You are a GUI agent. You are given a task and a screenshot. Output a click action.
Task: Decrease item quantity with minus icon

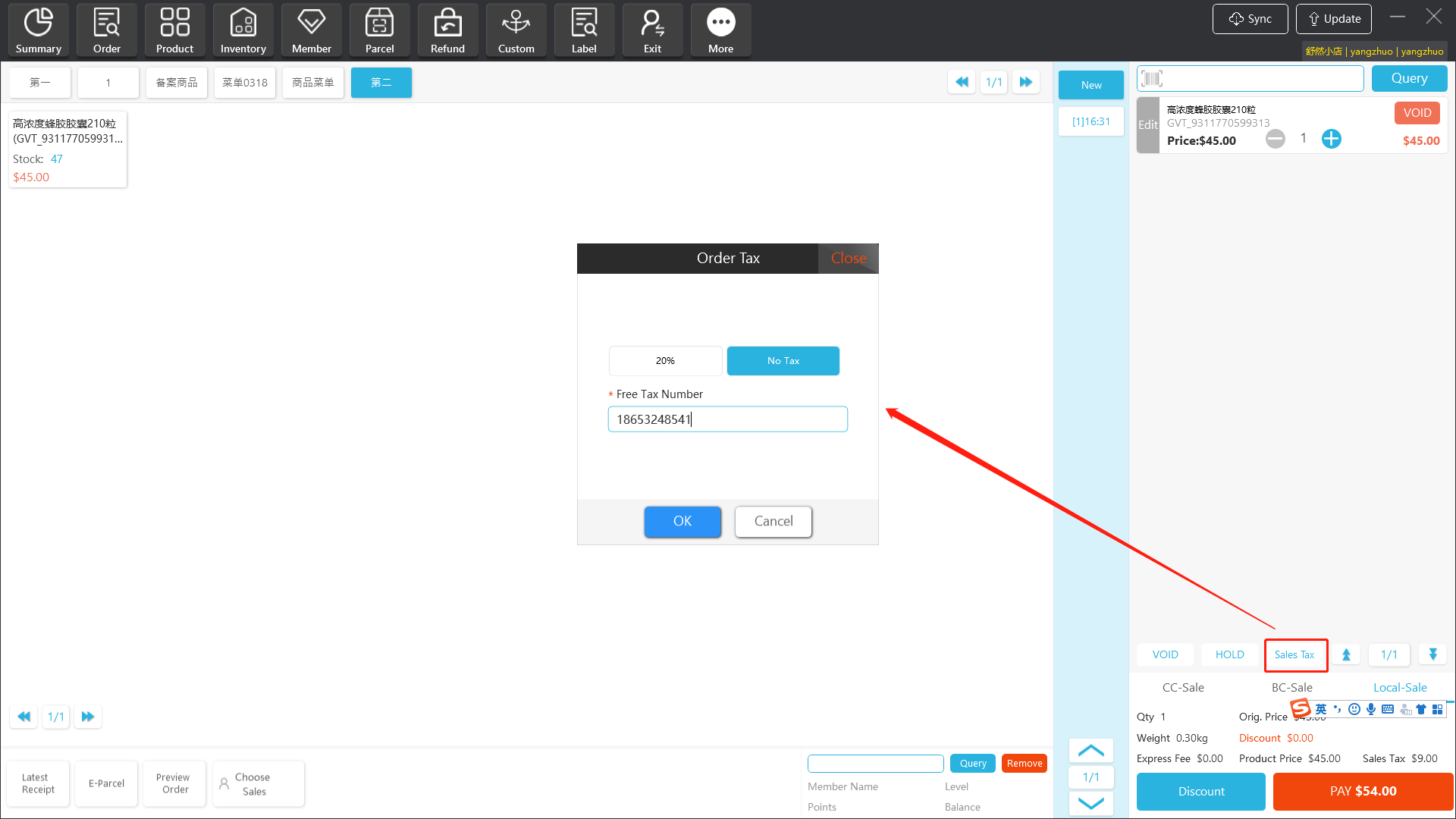click(x=1276, y=139)
